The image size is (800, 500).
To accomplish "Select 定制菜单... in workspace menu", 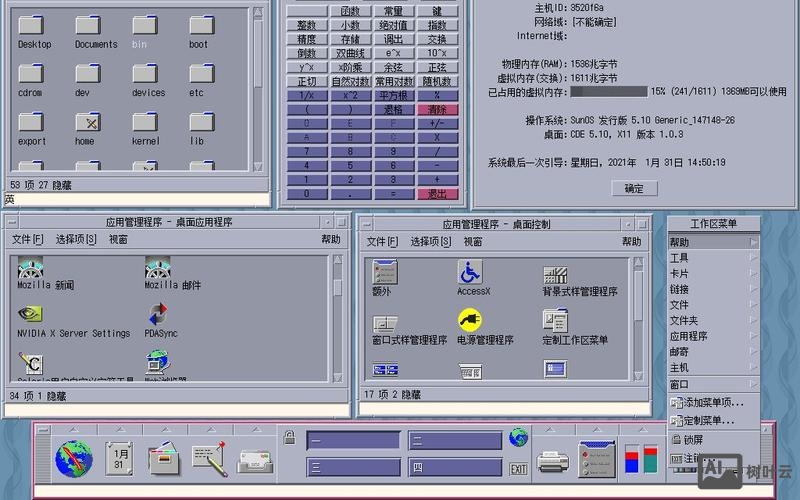I will tap(714, 420).
